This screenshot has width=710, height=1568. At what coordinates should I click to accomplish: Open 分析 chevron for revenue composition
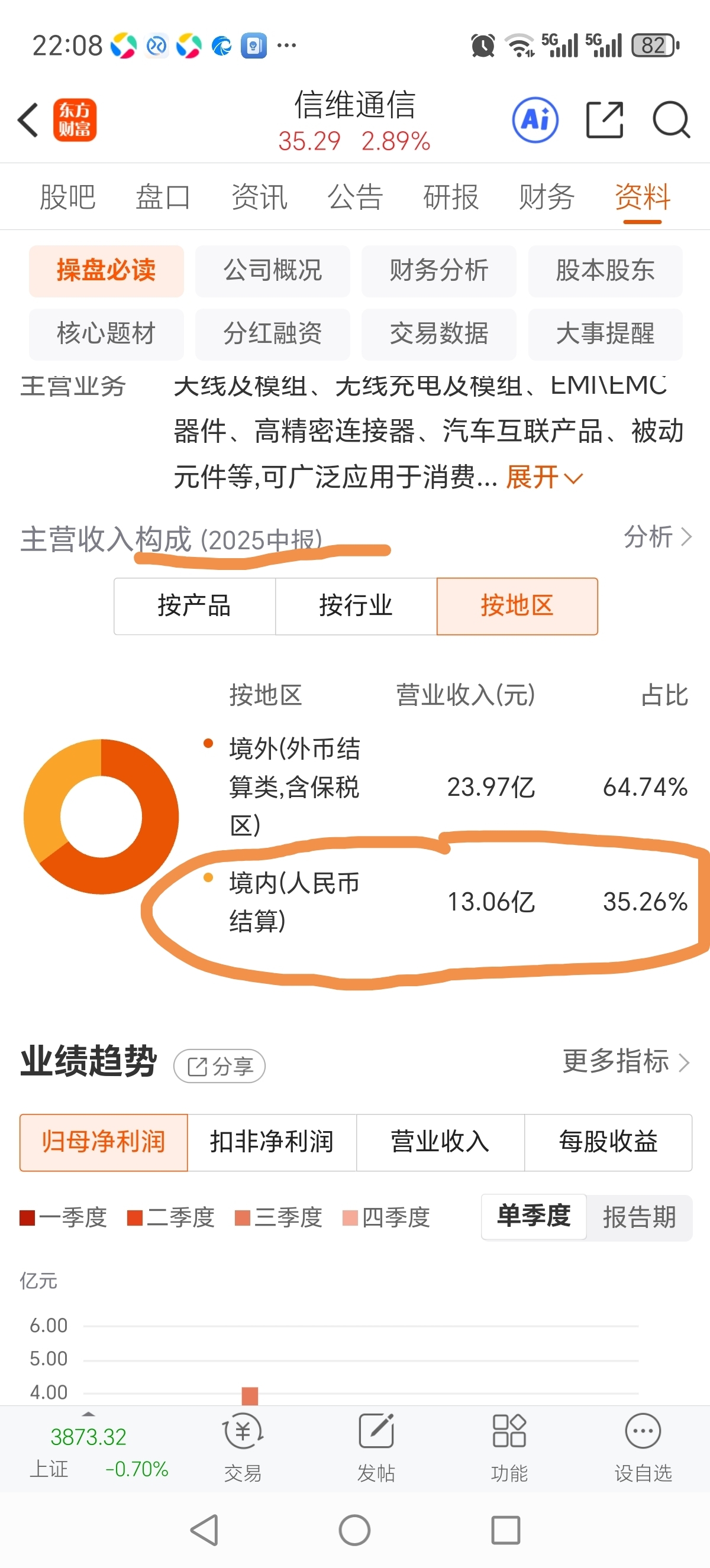657,537
